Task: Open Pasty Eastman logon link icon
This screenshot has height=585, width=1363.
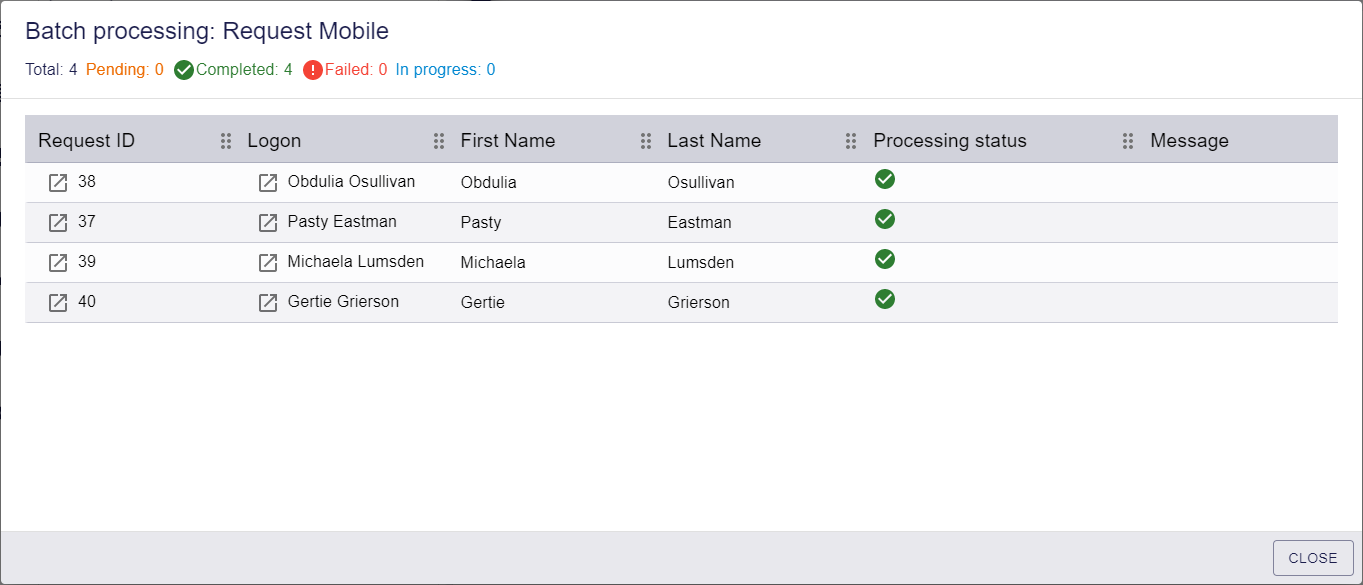Action: coord(268,223)
